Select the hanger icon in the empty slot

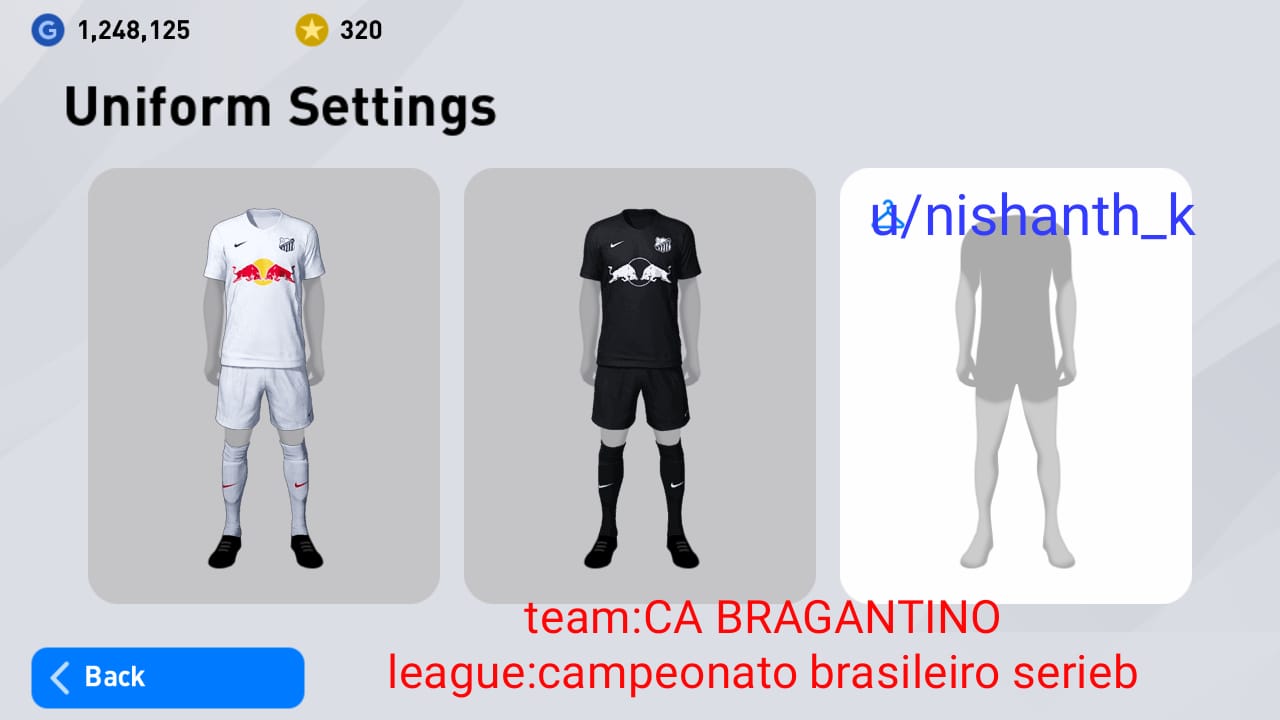[x=886, y=218]
